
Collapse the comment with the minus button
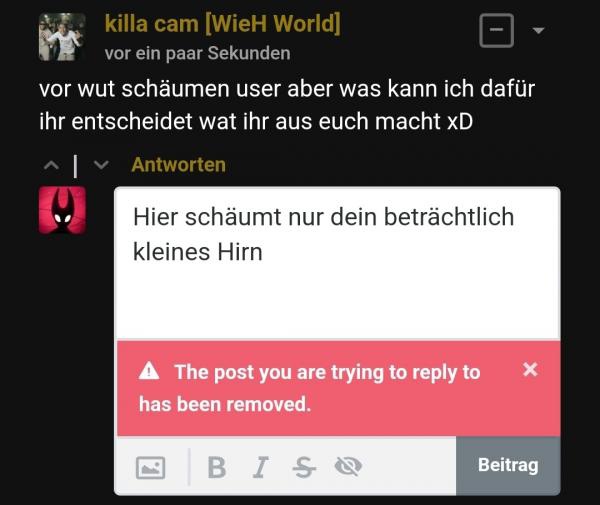(x=496, y=30)
